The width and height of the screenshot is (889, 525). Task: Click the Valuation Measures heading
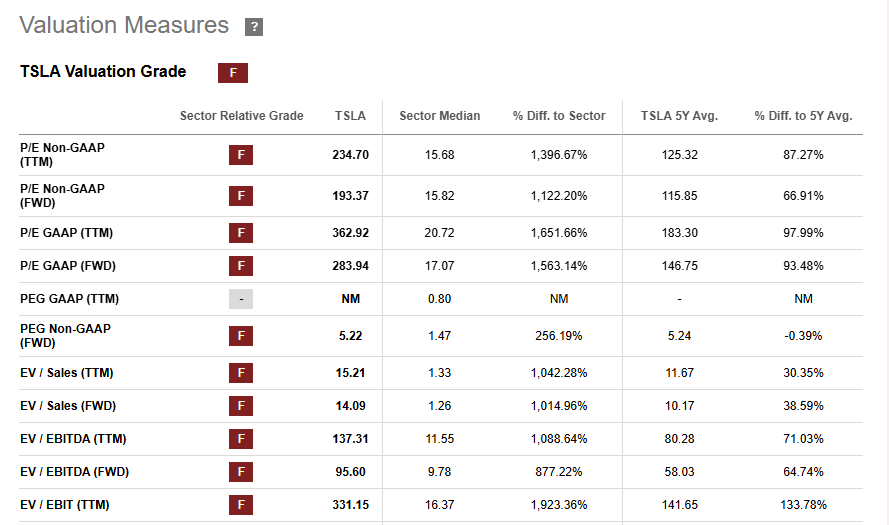[124, 26]
